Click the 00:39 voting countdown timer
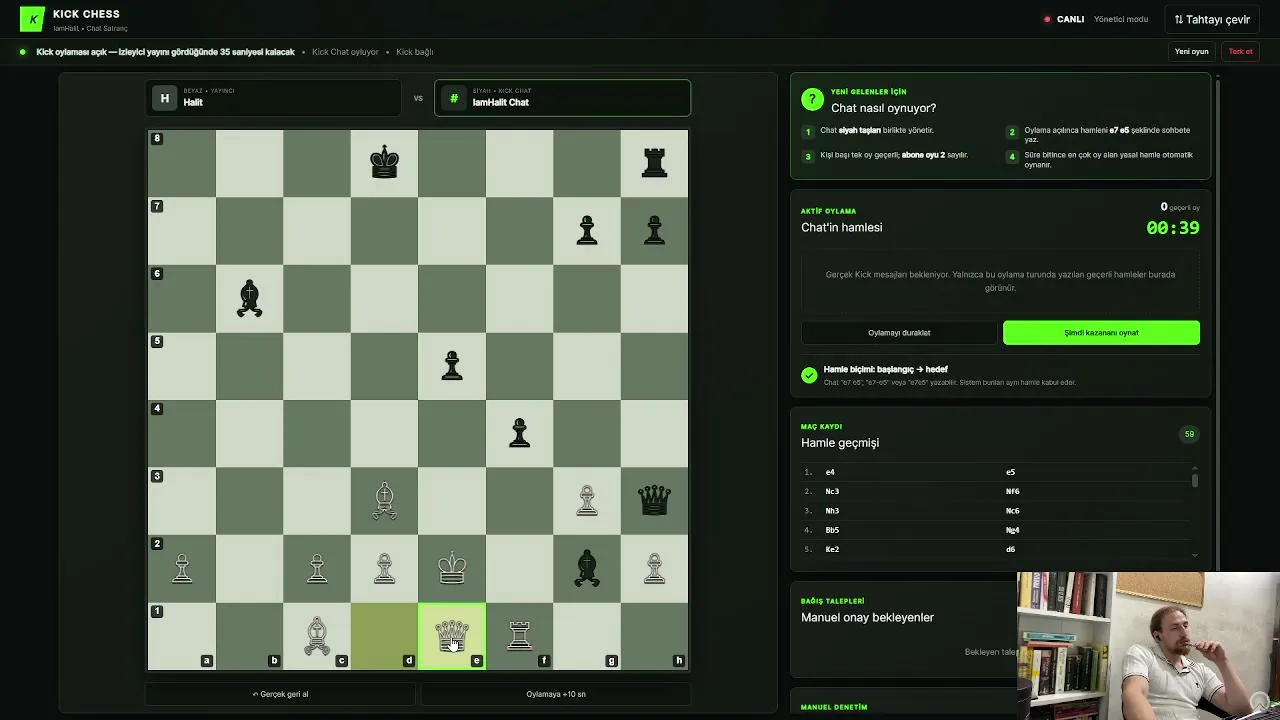This screenshot has height=720, width=1280. 1173,227
